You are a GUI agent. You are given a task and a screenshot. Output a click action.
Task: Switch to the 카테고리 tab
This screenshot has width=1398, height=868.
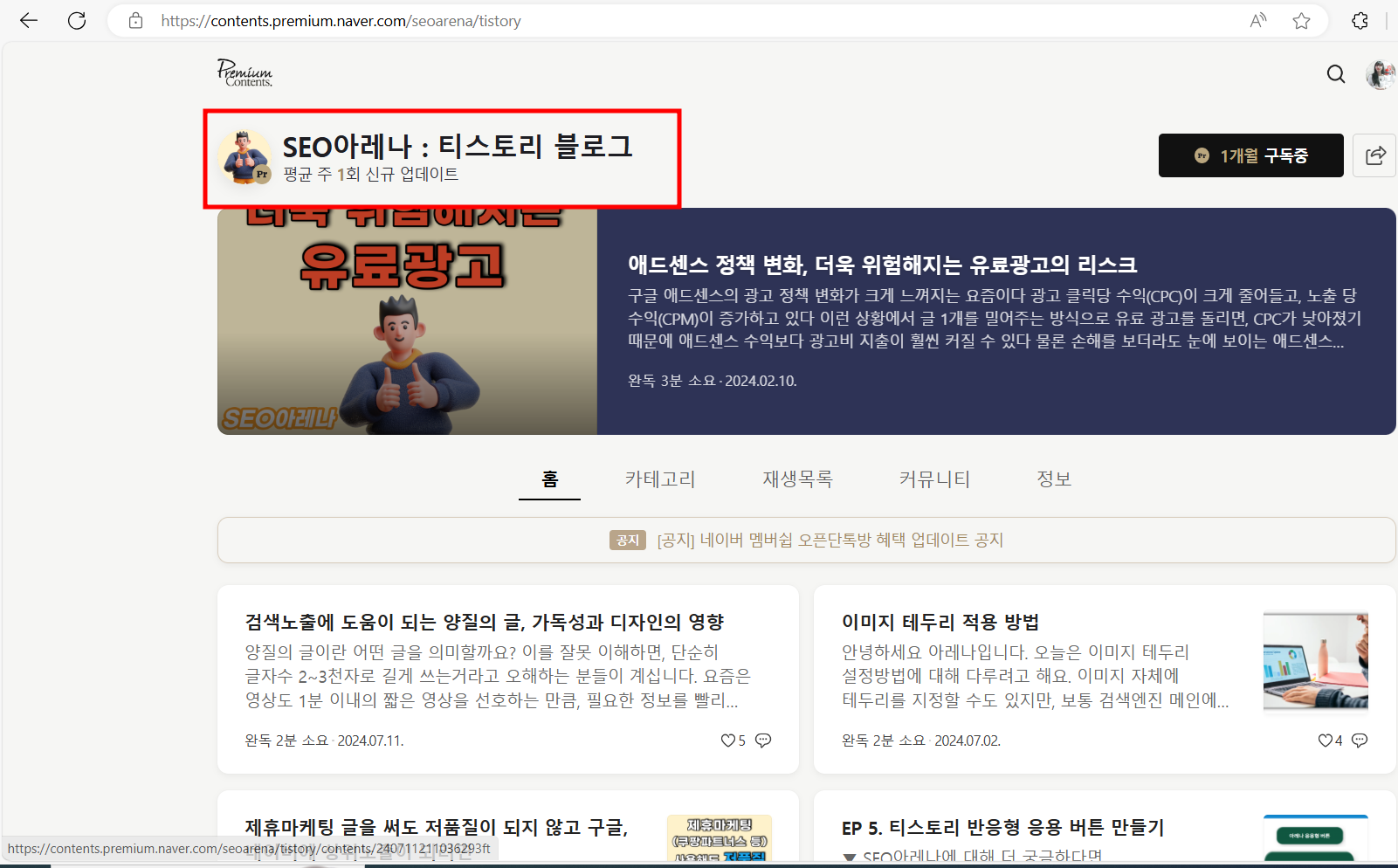point(660,479)
